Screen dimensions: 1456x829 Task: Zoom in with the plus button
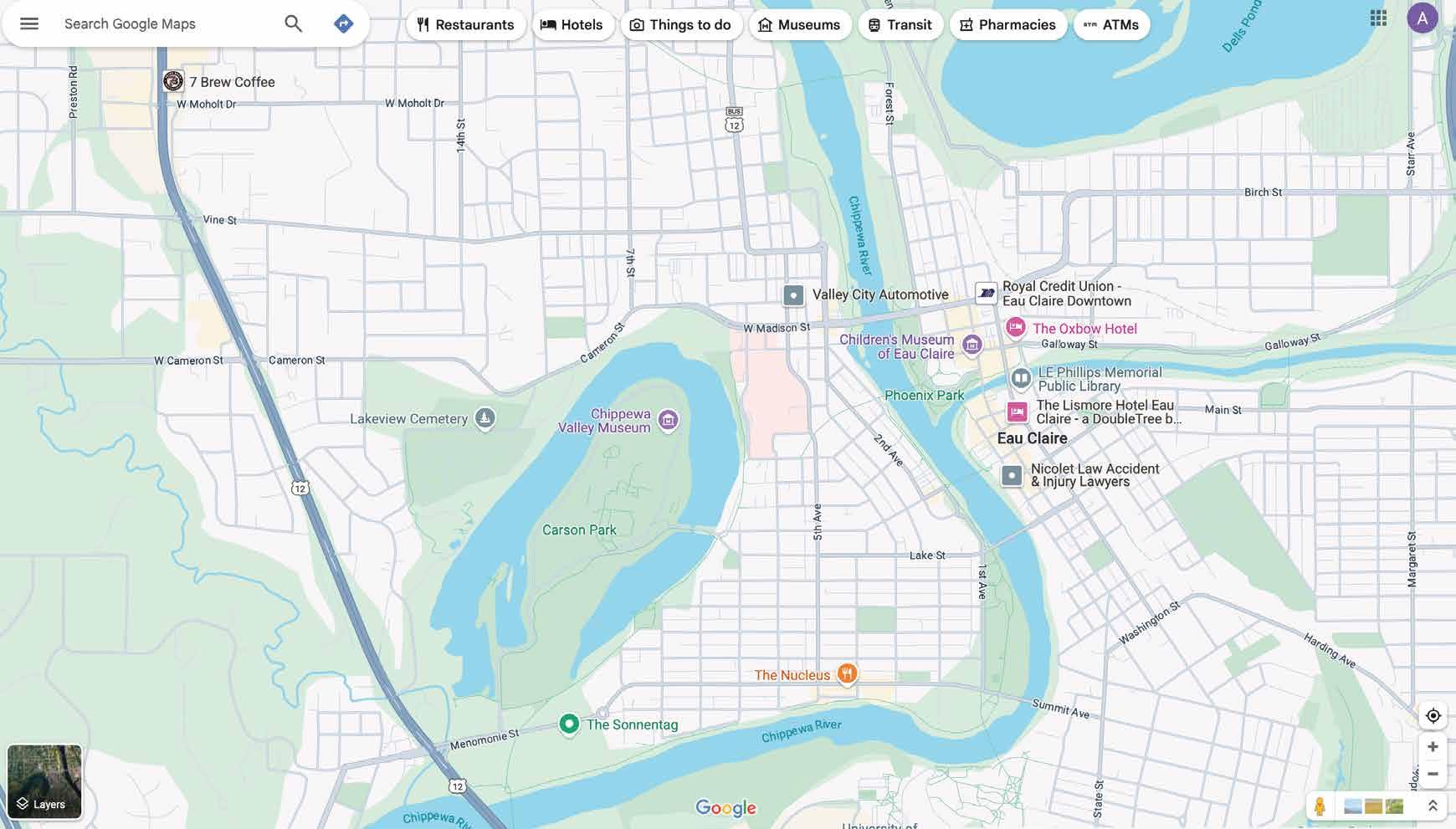click(x=1433, y=747)
